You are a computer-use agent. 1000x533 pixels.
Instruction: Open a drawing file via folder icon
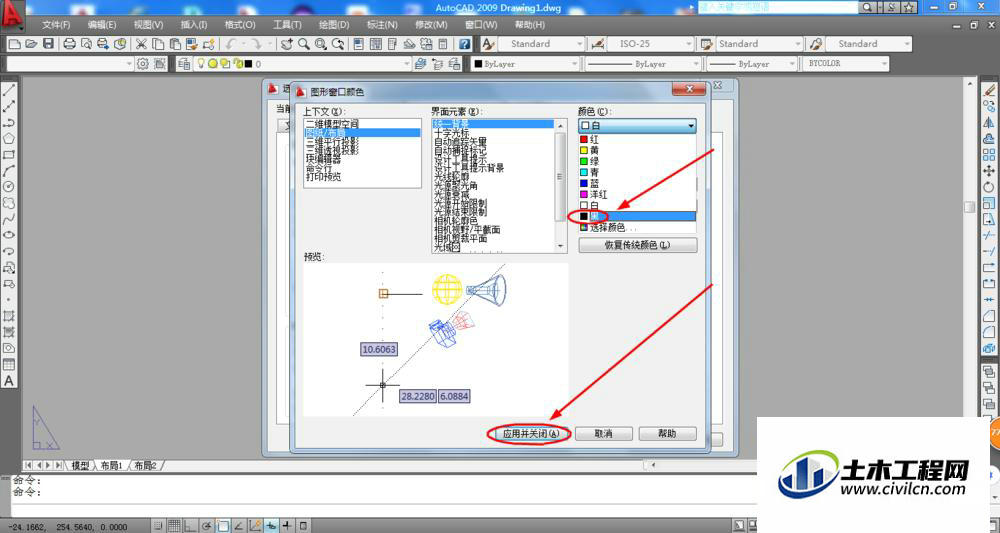click(x=31, y=44)
